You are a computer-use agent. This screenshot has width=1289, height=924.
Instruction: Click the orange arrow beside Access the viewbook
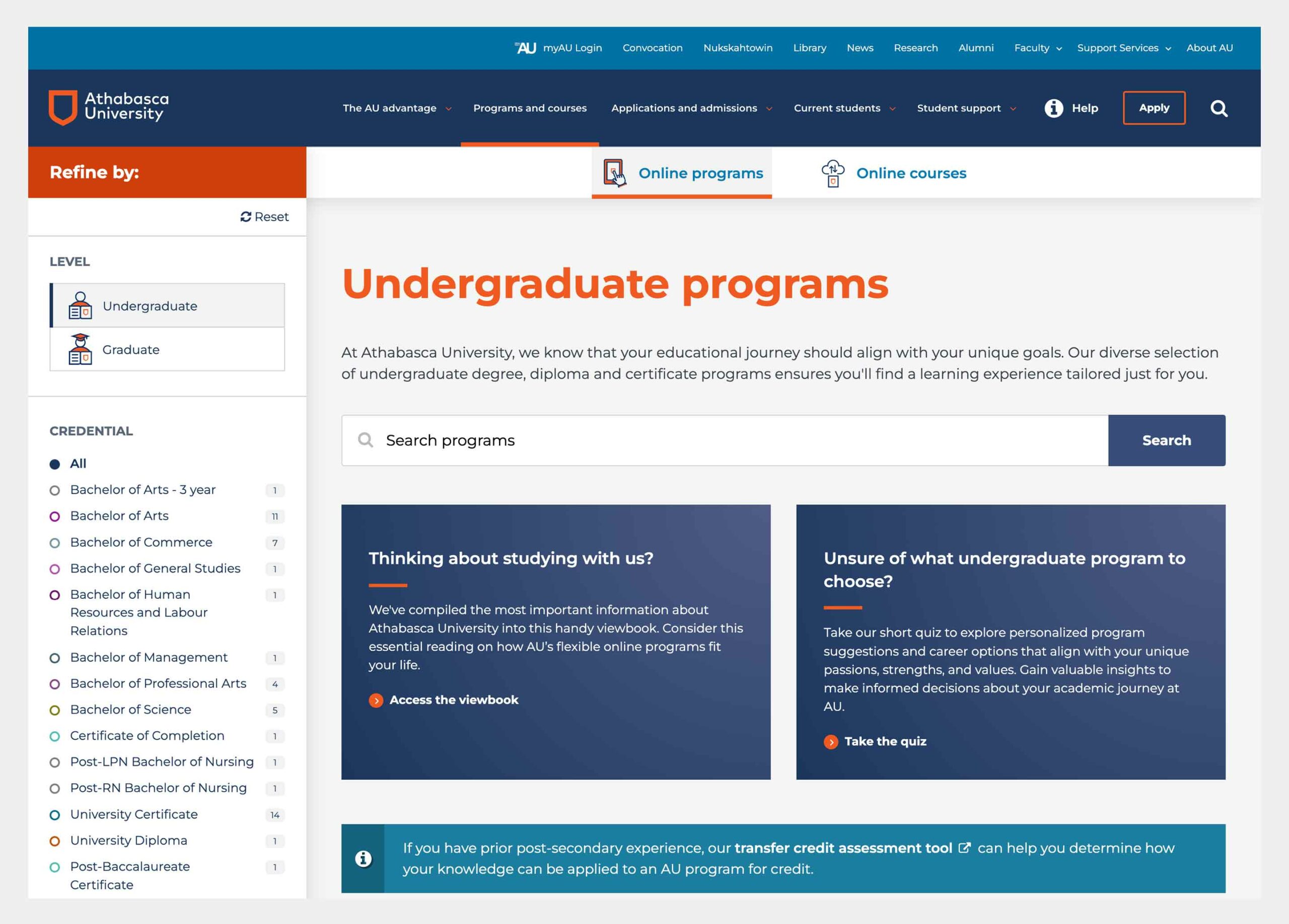(376, 700)
